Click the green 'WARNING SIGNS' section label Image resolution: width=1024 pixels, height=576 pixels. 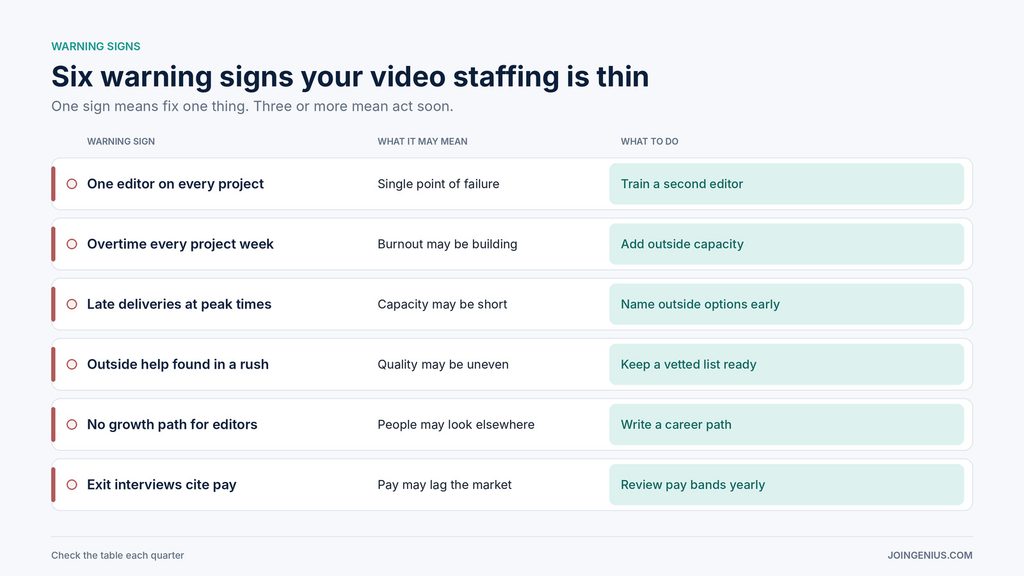96,46
